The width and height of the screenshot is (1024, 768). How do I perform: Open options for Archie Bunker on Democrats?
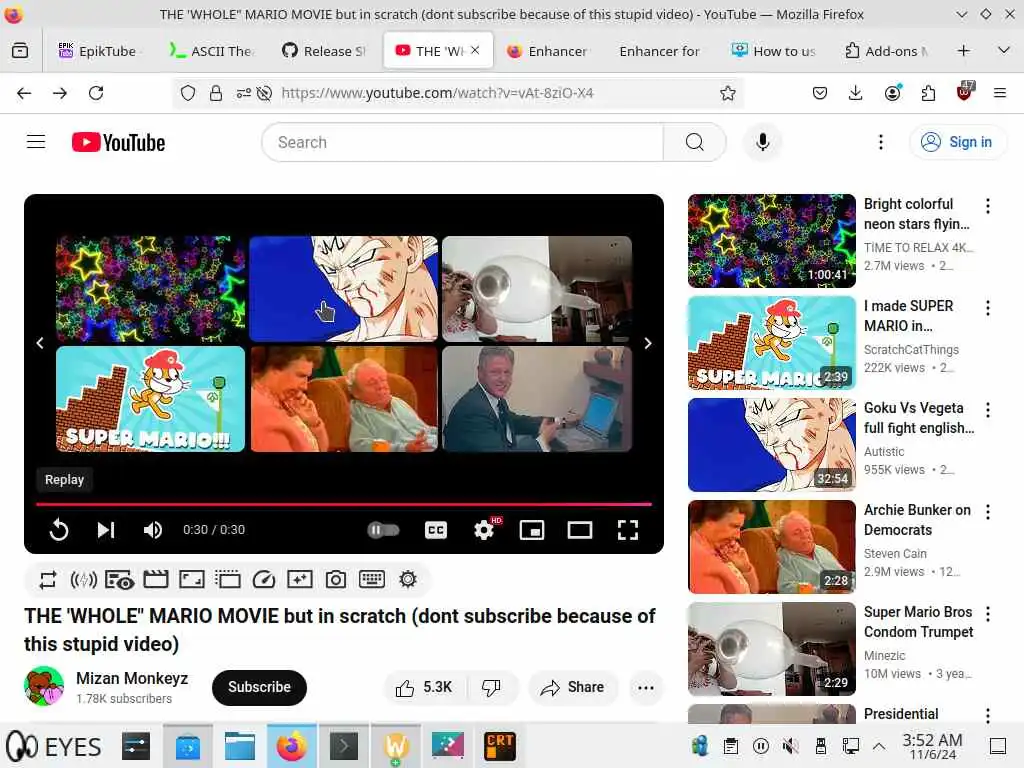click(987, 511)
